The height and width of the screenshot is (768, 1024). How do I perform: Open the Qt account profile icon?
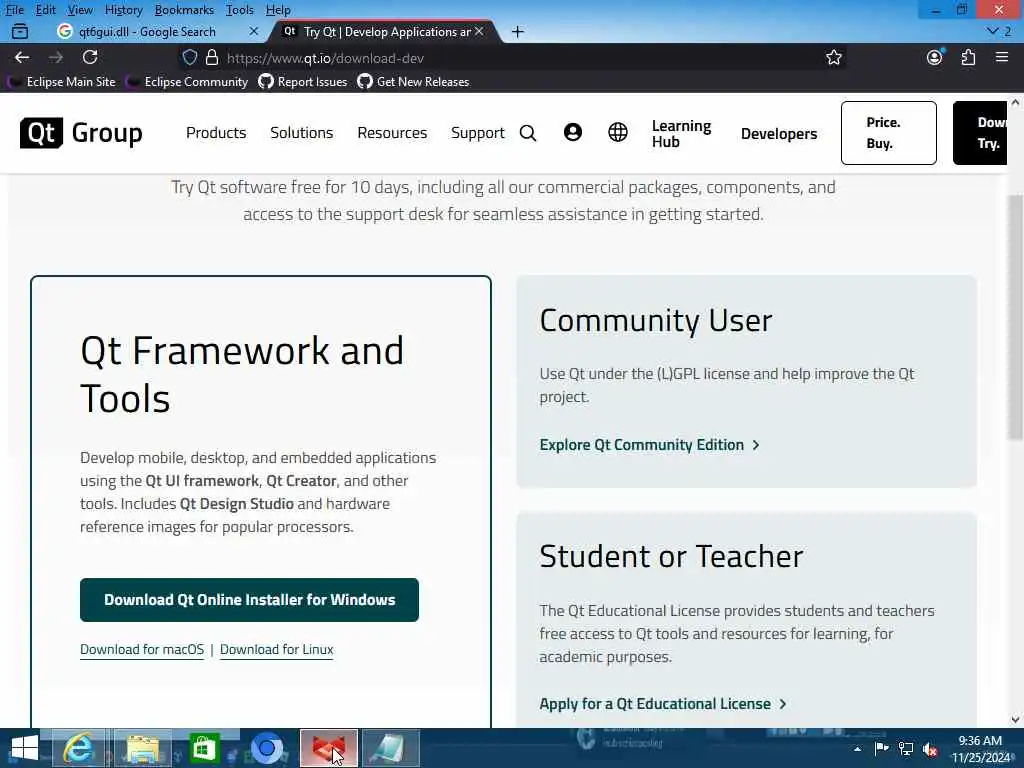click(x=573, y=133)
